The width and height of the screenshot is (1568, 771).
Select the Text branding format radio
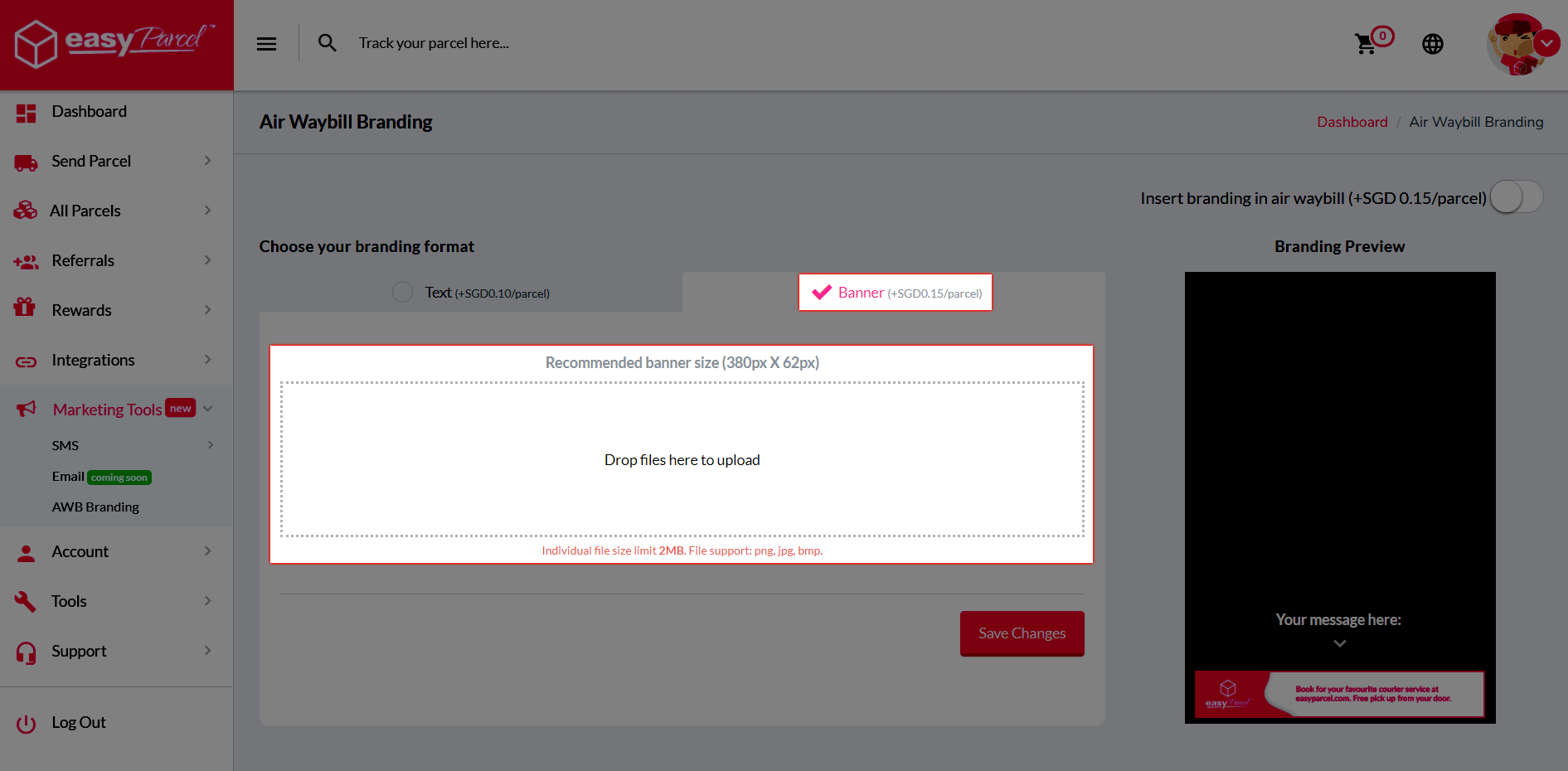[403, 293]
